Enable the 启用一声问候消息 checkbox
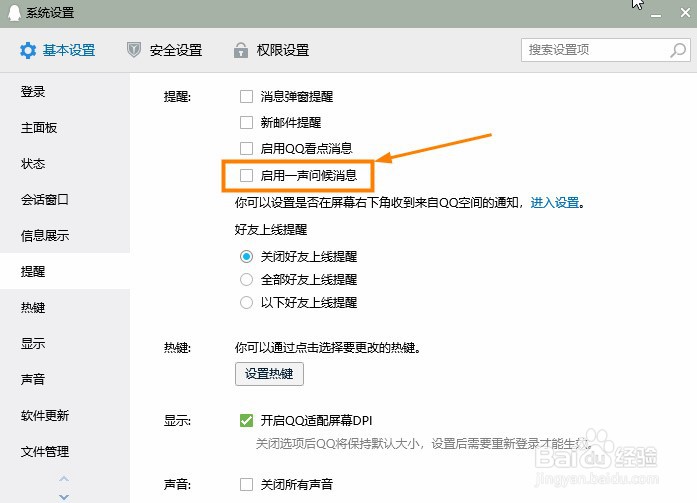Screen dimensions: 697x503 (x=246, y=176)
